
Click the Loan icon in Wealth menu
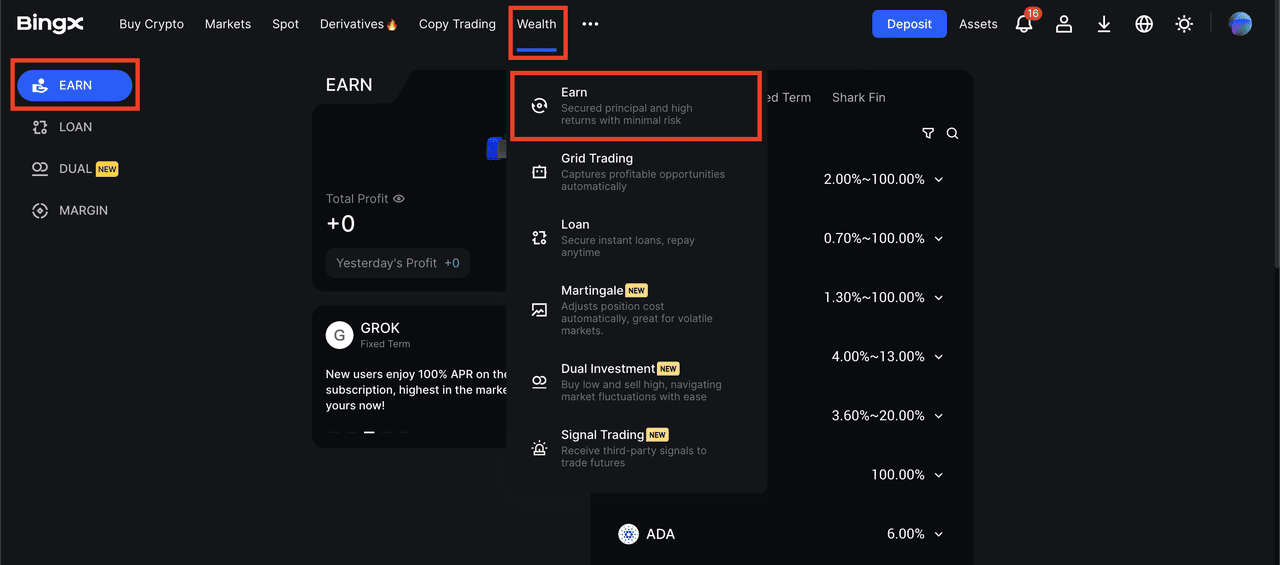[539, 238]
